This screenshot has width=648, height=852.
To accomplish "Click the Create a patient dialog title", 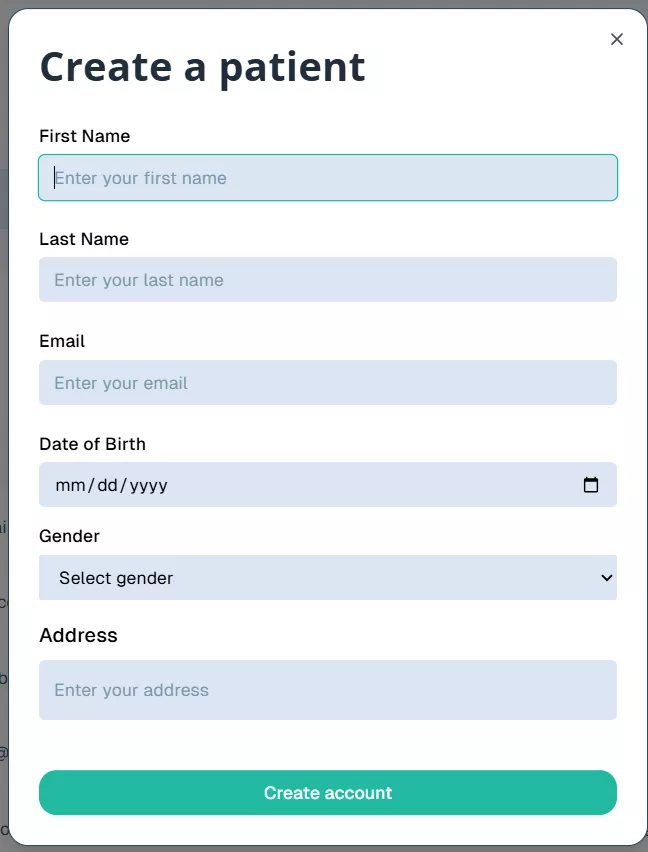I will tap(201, 66).
